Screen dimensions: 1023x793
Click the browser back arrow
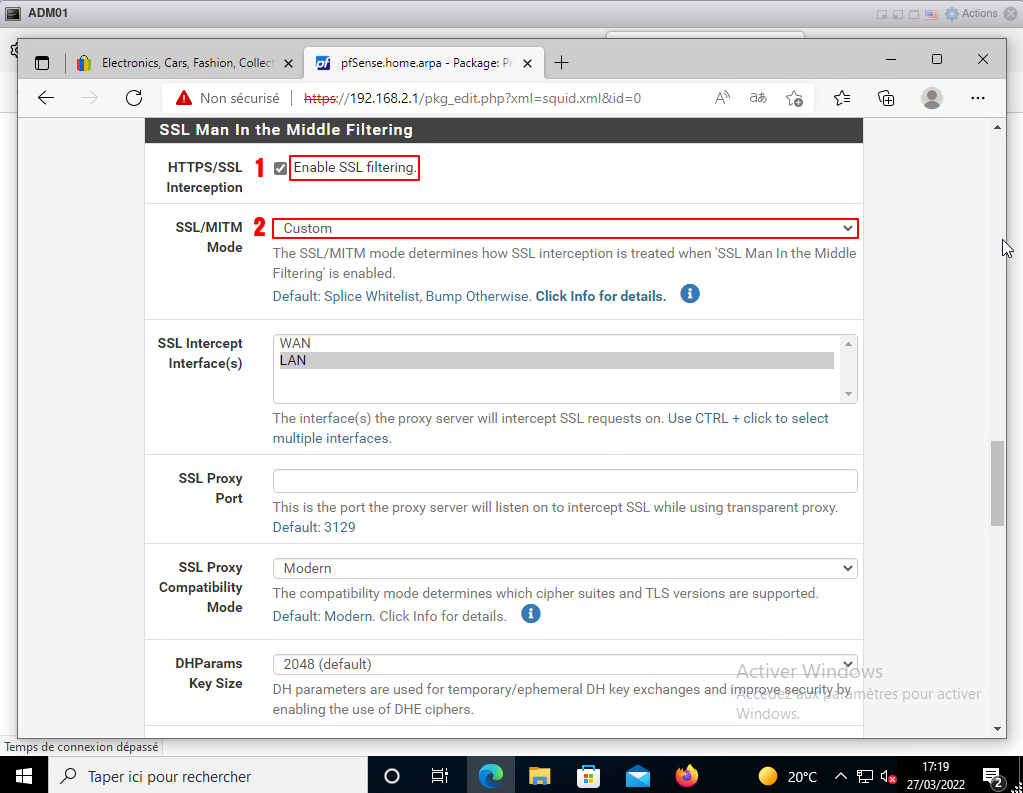pos(45,98)
